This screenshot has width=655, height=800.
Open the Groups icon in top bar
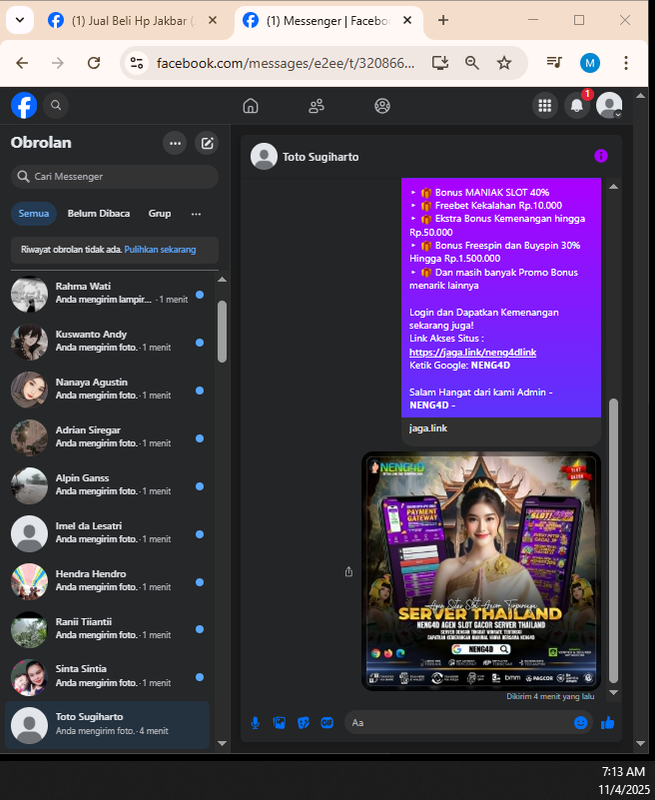(x=382, y=106)
